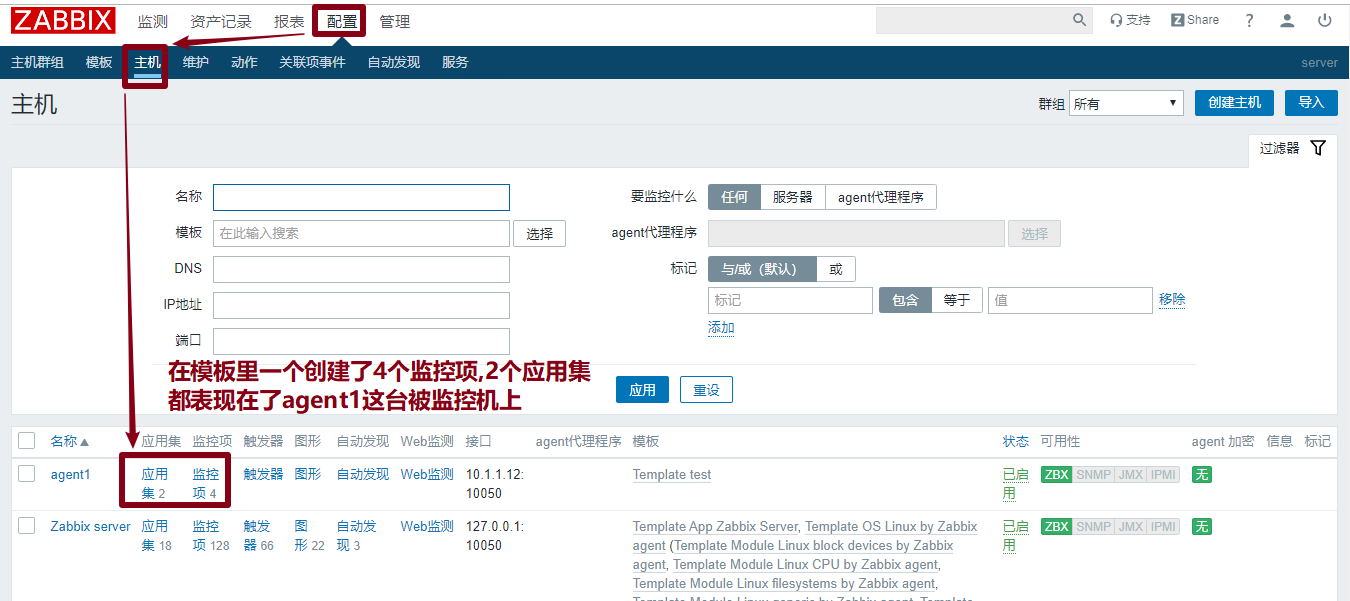This screenshot has width=1350, height=601.
Task: Click agent1 encryption 无 badge
Action: tap(1201, 474)
